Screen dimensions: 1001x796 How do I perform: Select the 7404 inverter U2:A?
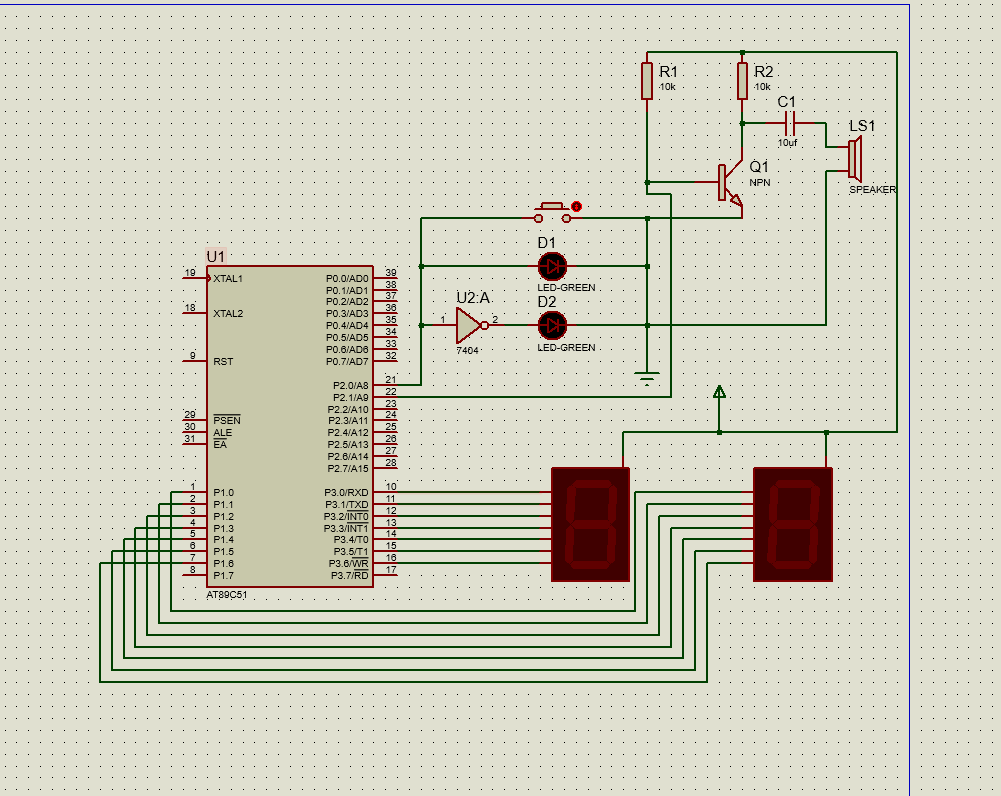coord(471,326)
